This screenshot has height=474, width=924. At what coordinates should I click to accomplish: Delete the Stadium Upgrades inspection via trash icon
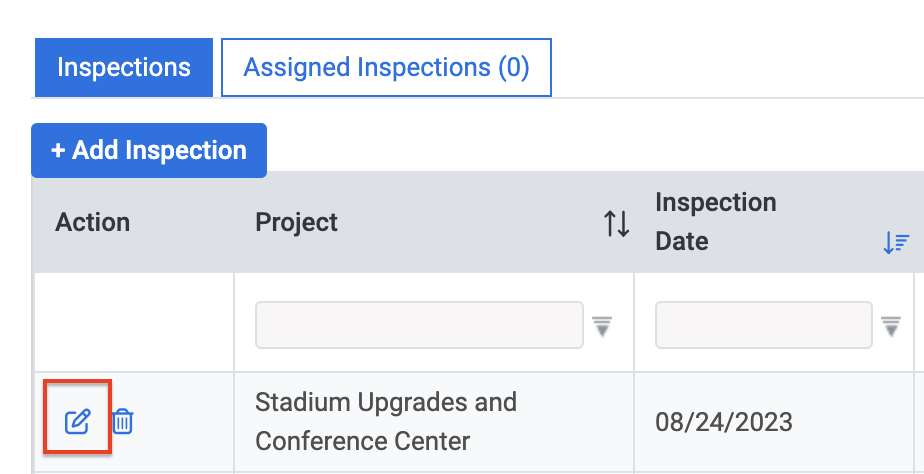[x=123, y=422]
